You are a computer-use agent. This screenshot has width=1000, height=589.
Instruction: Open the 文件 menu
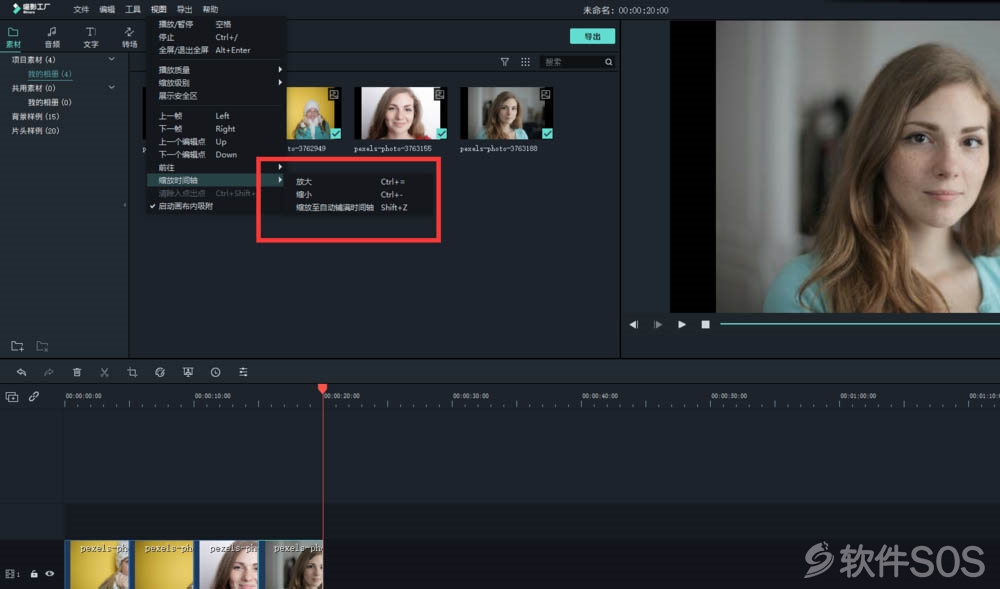pyautogui.click(x=81, y=10)
